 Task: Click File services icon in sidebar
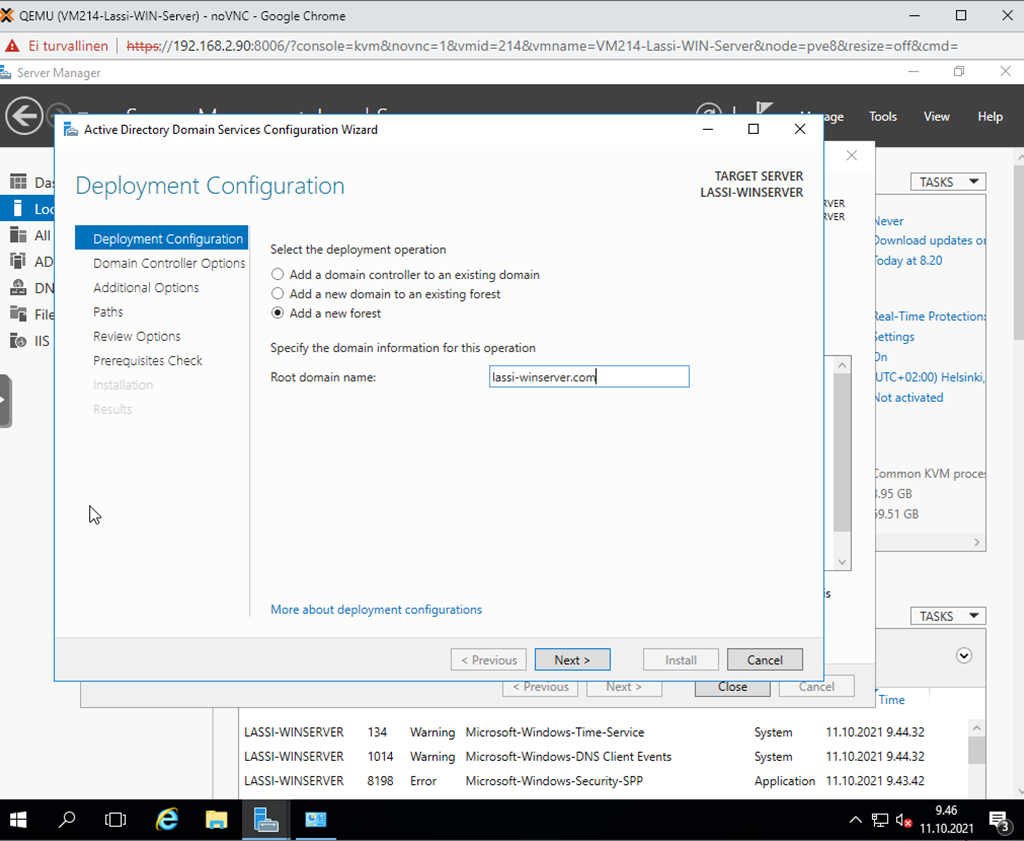pos(18,314)
